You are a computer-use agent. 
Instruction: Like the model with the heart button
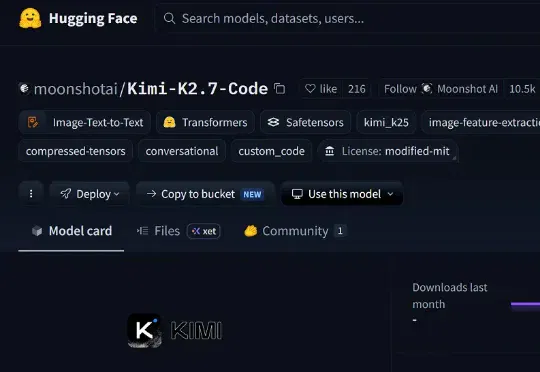point(321,89)
